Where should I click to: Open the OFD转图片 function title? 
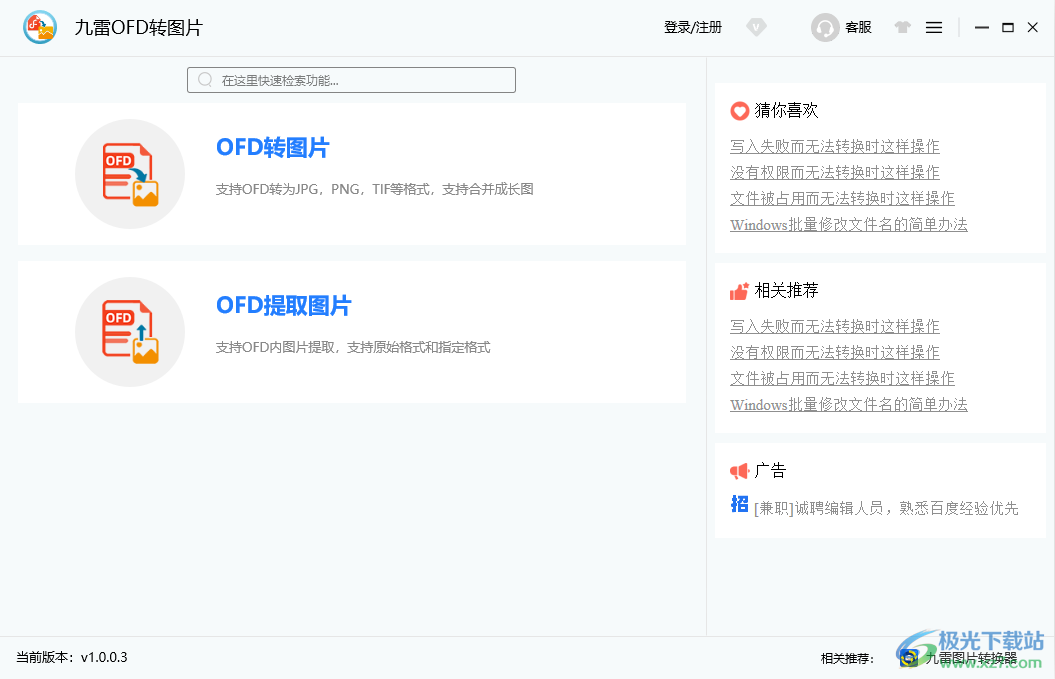coord(272,147)
